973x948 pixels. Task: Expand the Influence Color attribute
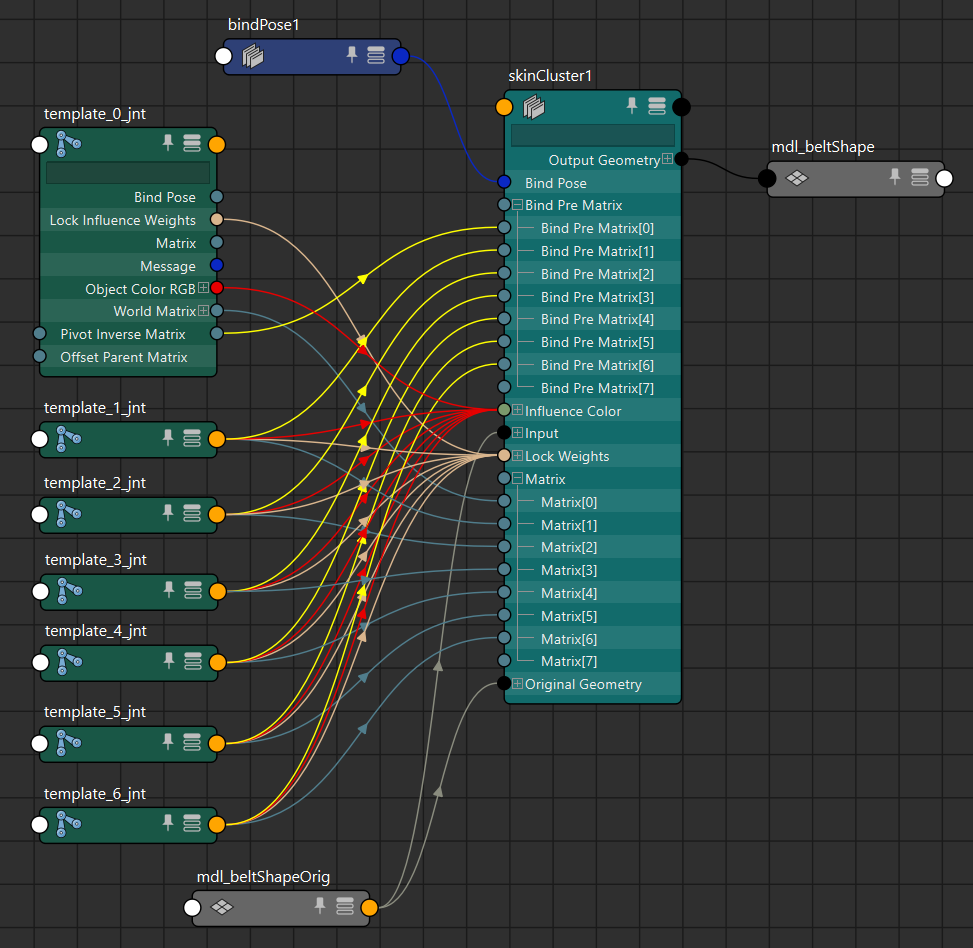(x=517, y=410)
